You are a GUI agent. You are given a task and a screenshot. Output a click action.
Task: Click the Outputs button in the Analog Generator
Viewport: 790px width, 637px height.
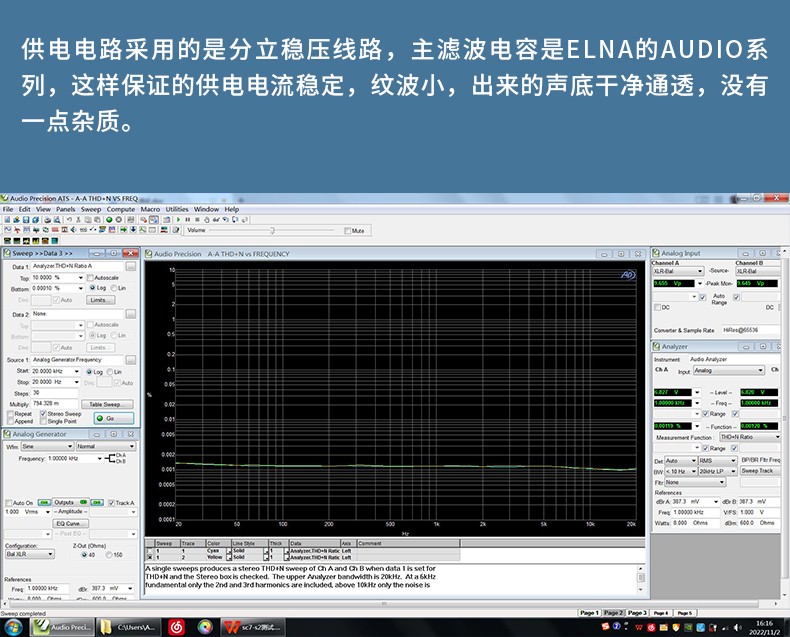70,502
